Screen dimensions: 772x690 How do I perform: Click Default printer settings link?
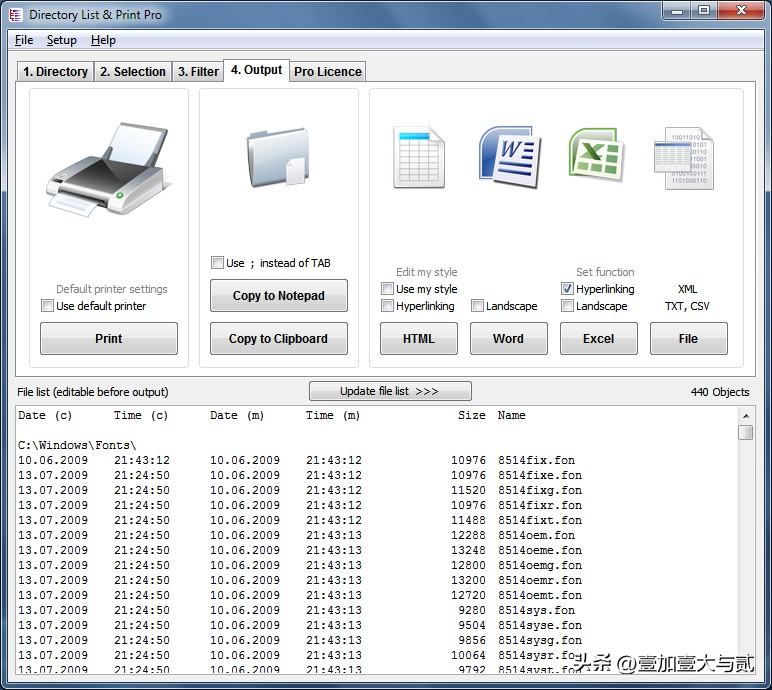coord(112,289)
